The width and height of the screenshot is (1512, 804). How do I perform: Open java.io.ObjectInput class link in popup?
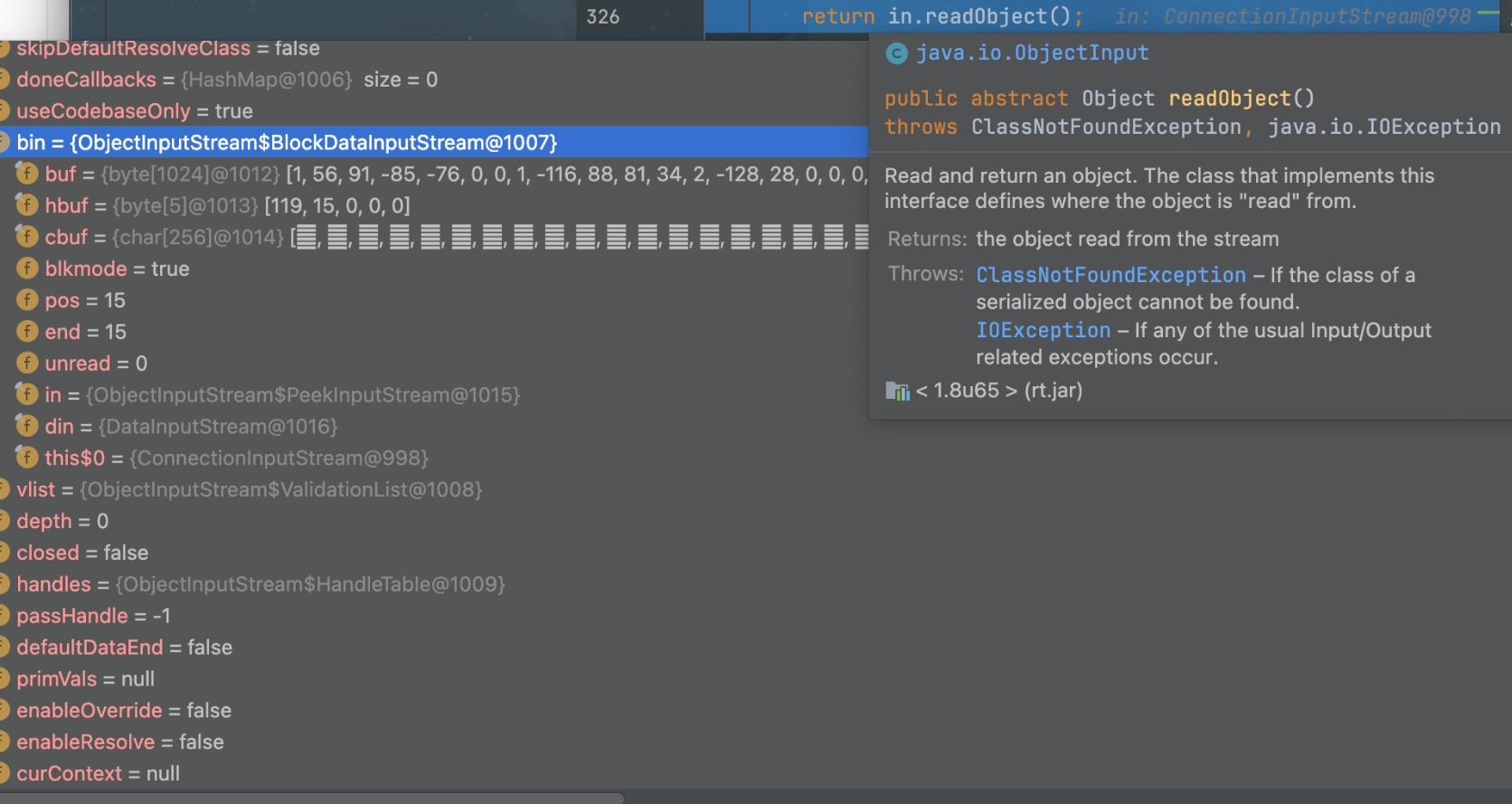(1032, 53)
